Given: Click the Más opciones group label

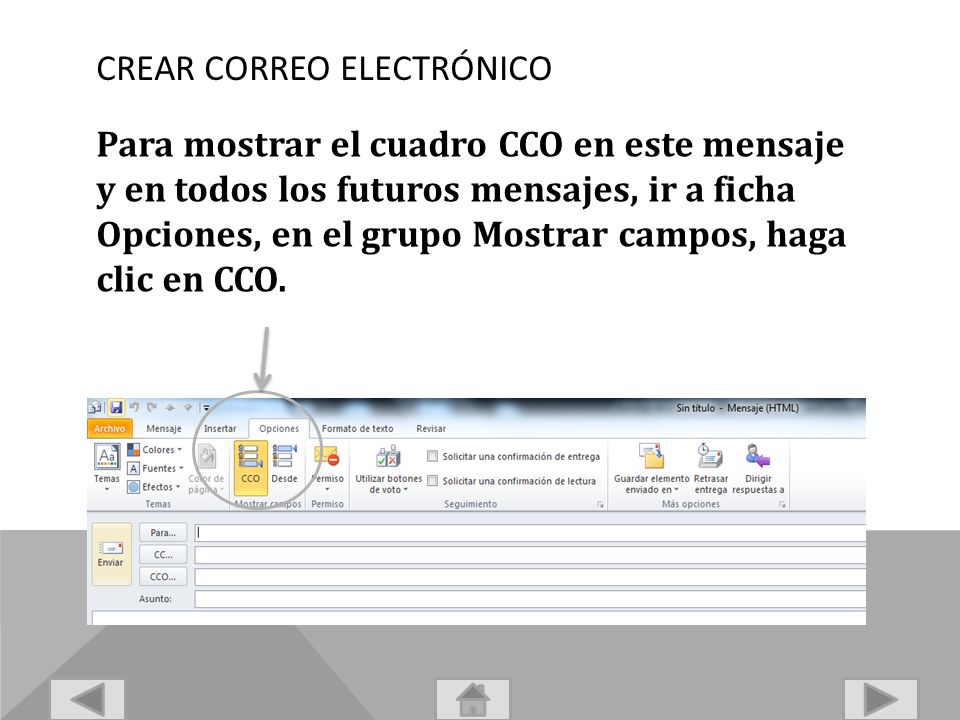Looking at the screenshot, I should coord(691,504).
